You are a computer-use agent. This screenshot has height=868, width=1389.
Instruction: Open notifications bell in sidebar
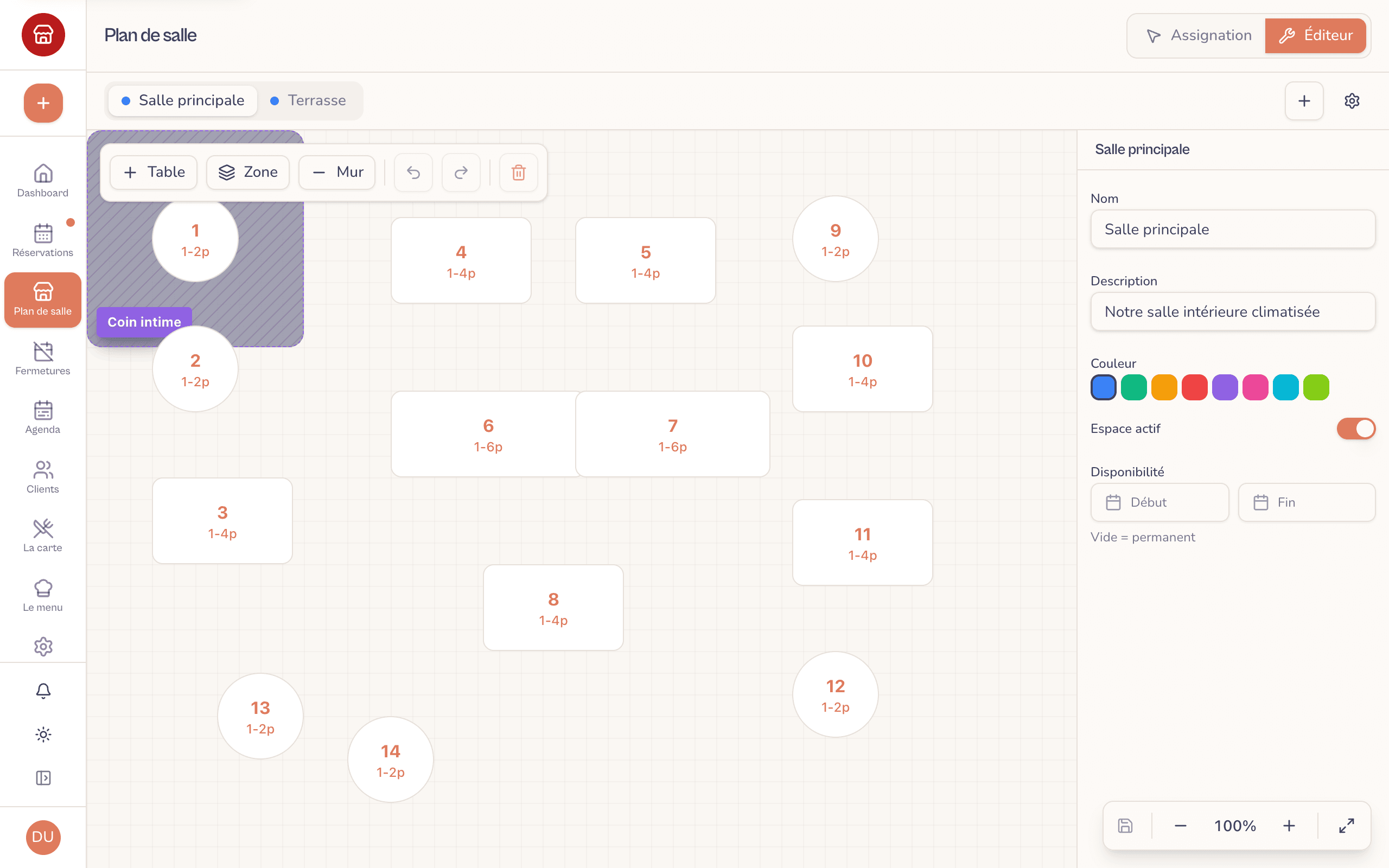point(43,691)
